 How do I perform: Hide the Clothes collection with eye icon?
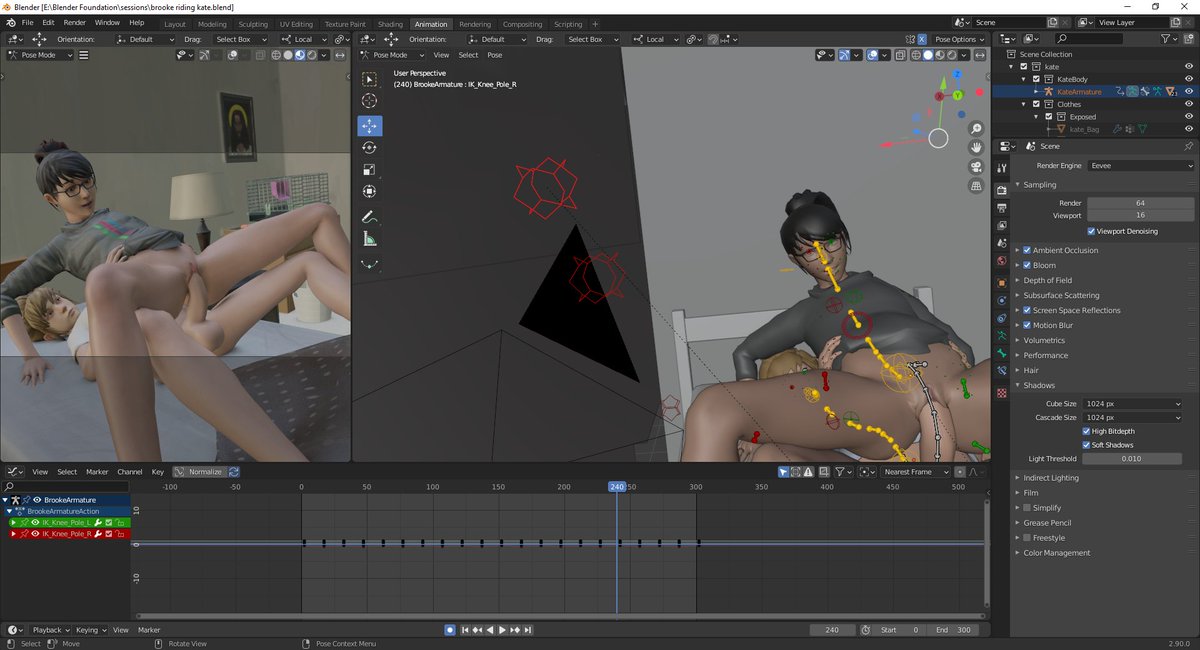[1189, 104]
